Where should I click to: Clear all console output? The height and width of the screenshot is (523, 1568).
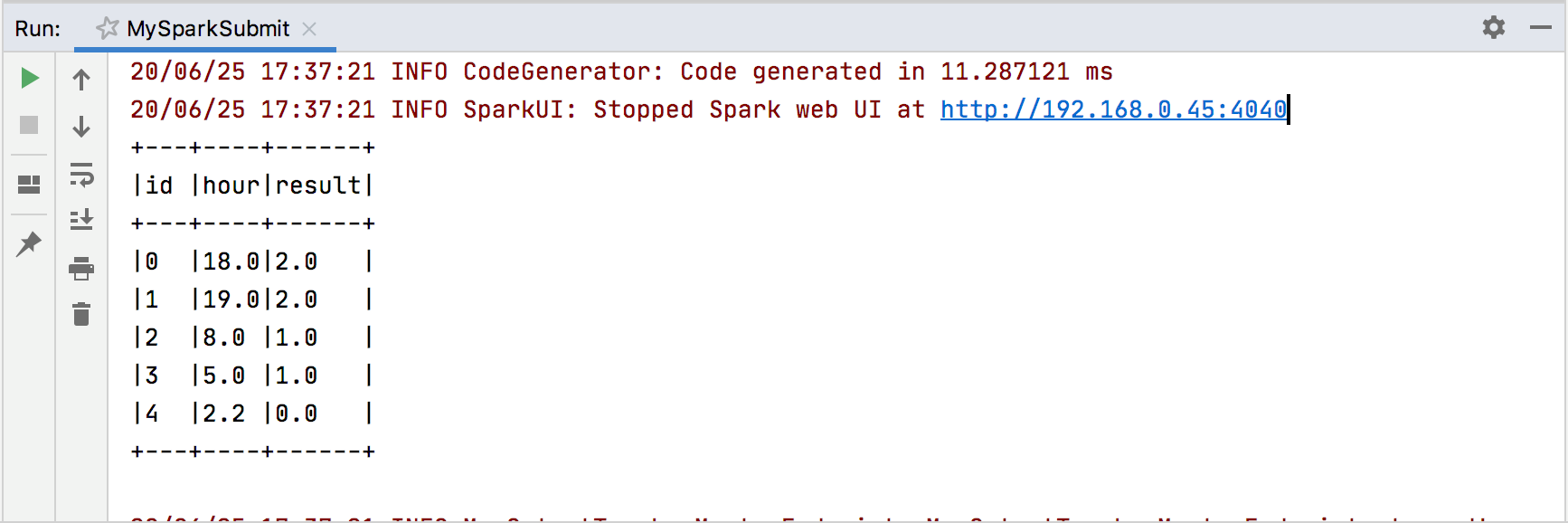[x=81, y=315]
